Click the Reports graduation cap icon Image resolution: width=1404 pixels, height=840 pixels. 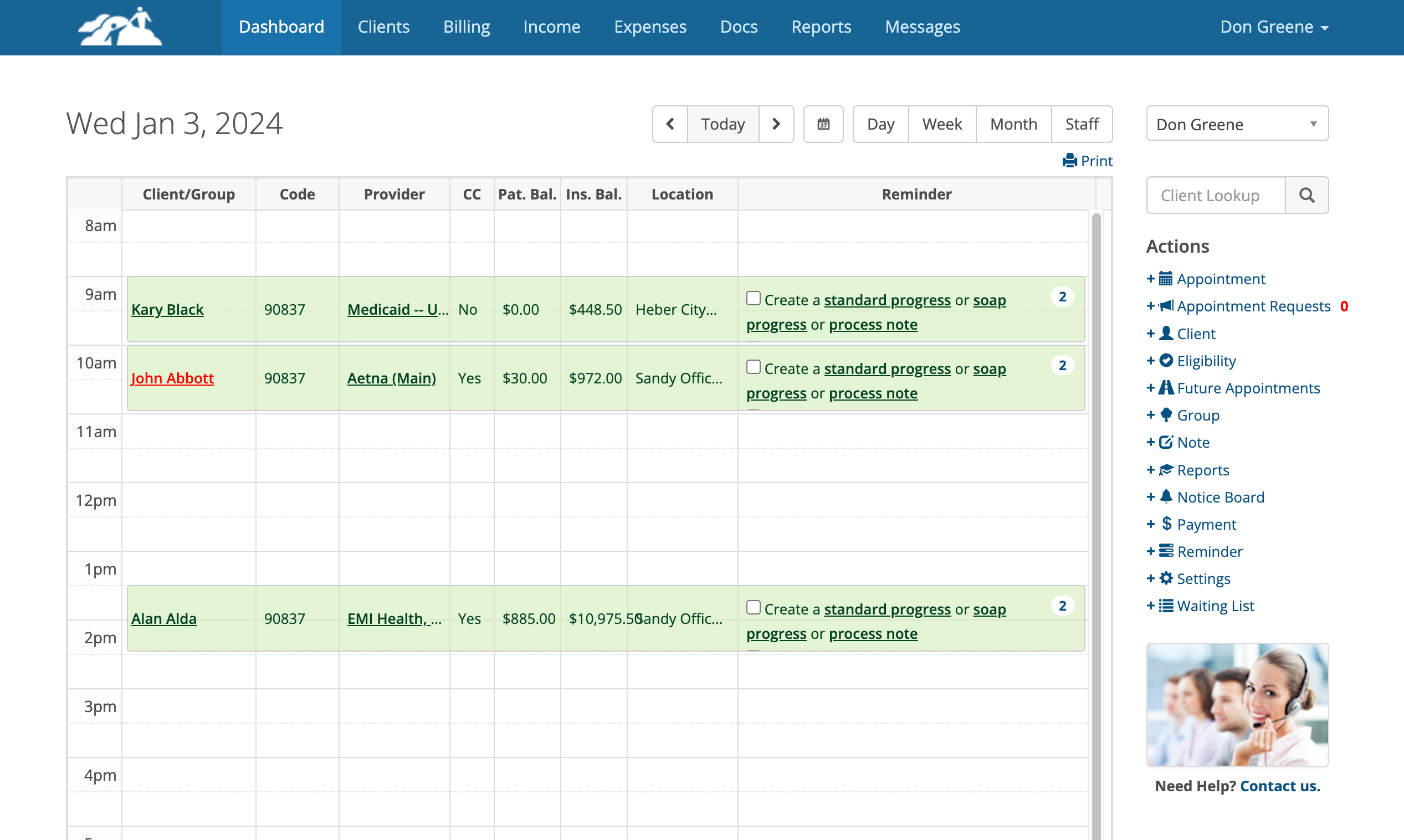pos(1166,470)
